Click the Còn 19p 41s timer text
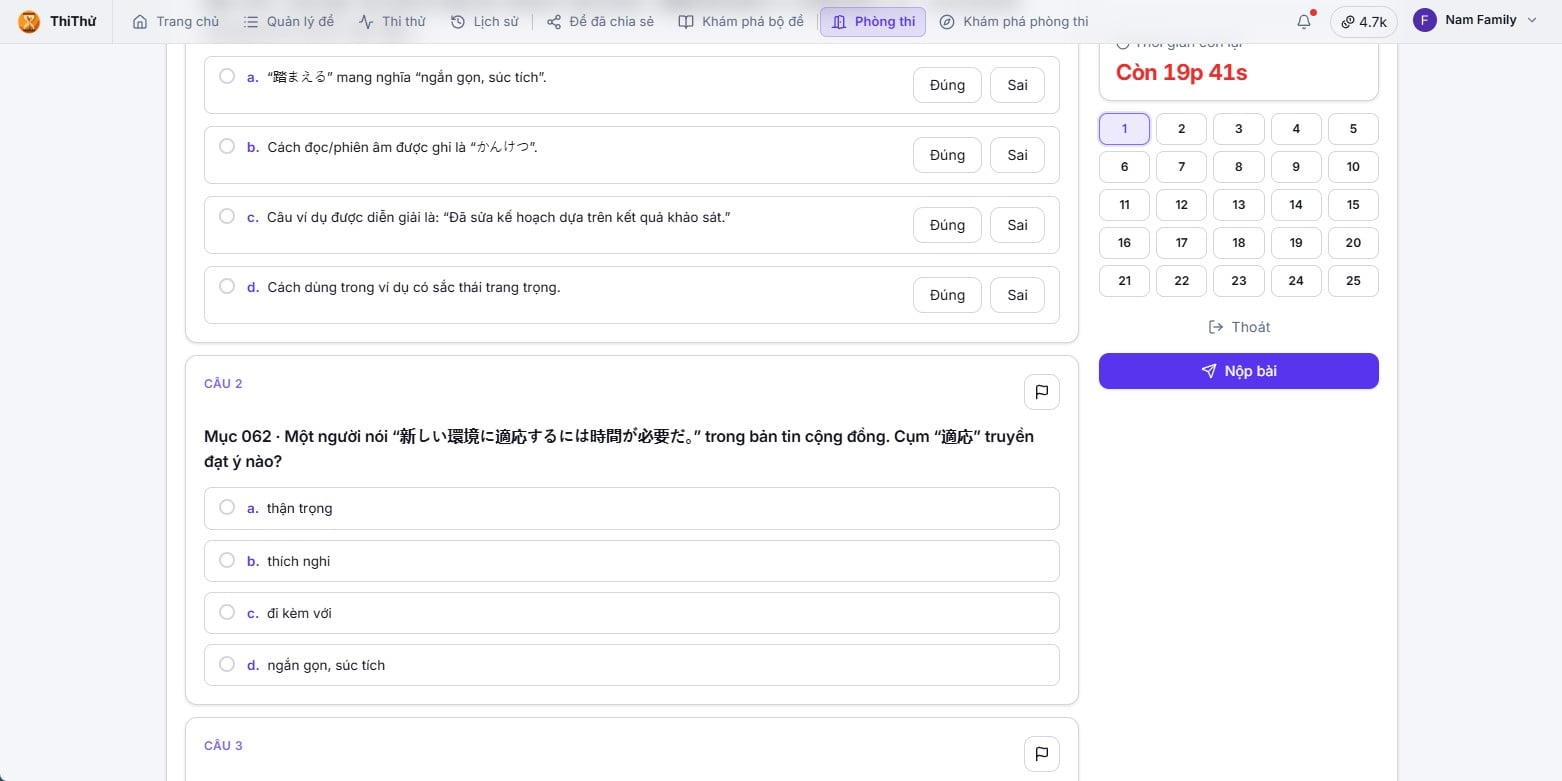This screenshot has width=1562, height=781. [1181, 72]
